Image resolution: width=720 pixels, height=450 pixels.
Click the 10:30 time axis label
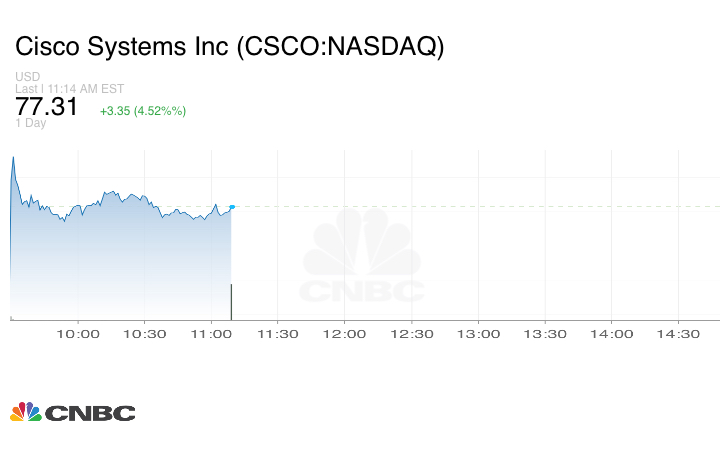click(x=145, y=334)
